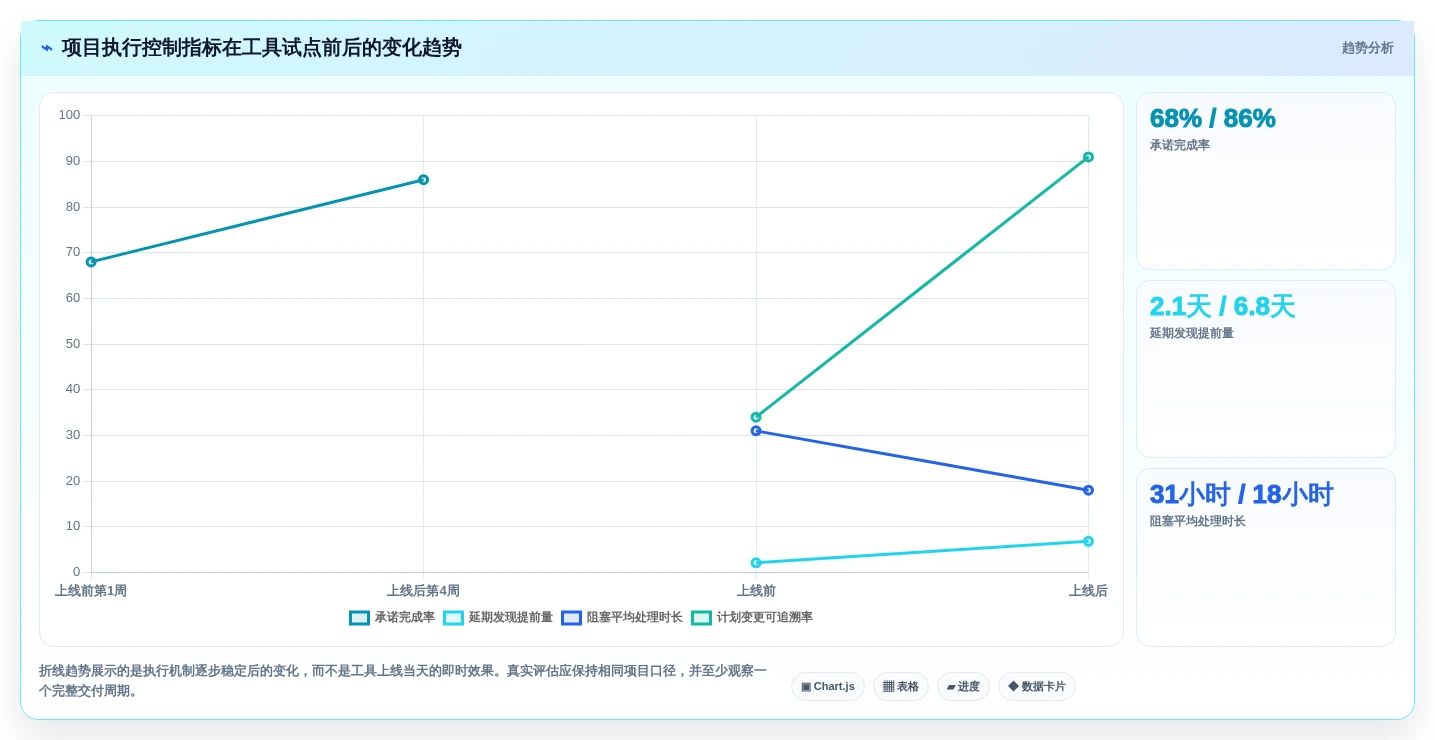
Task: Click the 上线前第1周 axis label
Action: coord(91,591)
